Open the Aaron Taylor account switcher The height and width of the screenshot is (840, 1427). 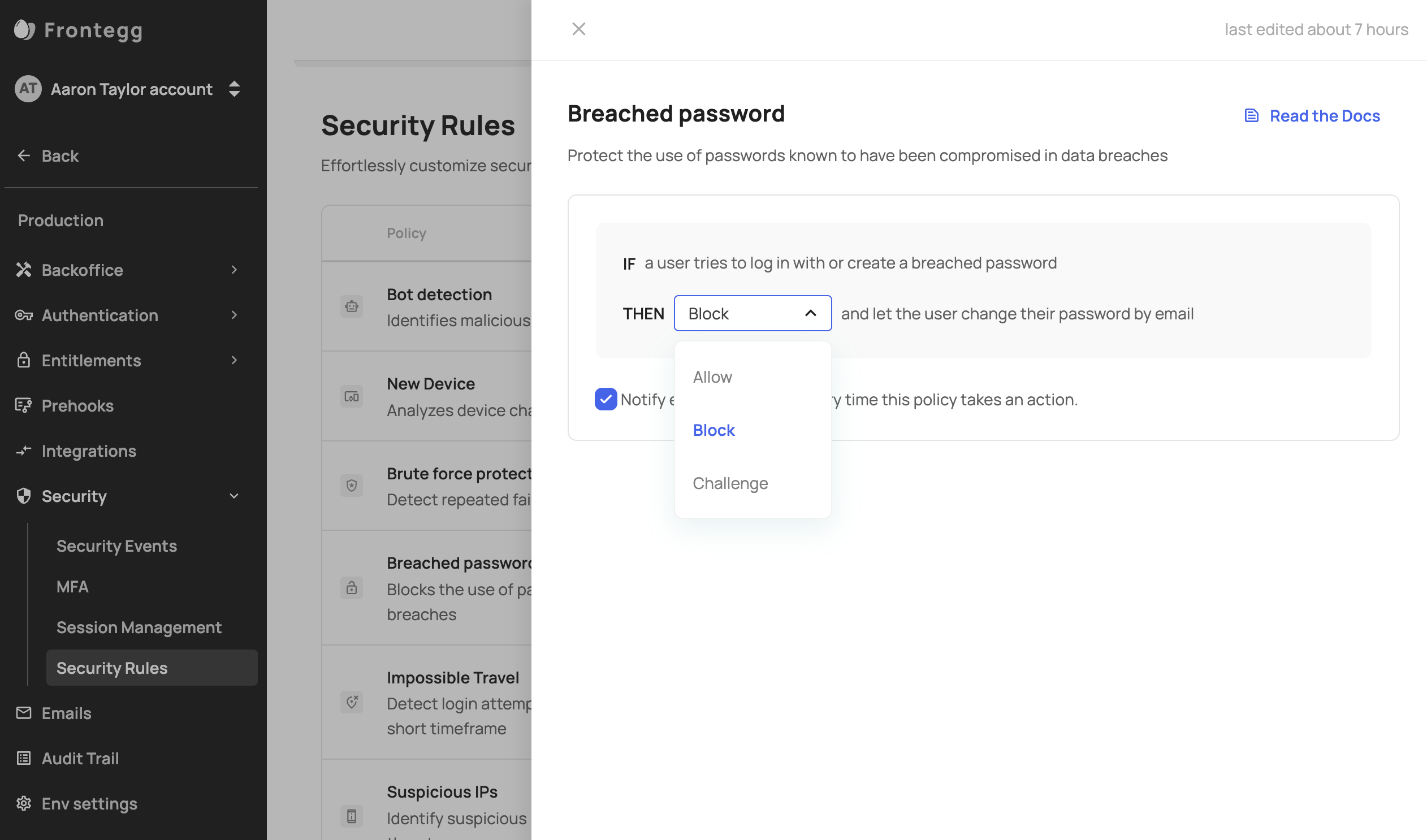pos(129,89)
